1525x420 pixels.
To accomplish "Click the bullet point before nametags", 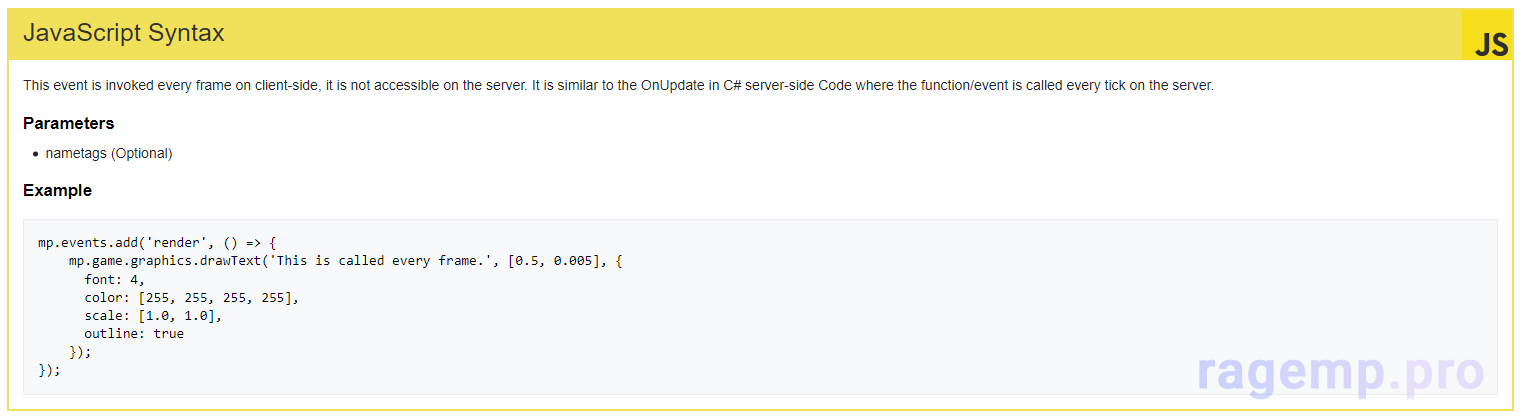I will coord(35,154).
